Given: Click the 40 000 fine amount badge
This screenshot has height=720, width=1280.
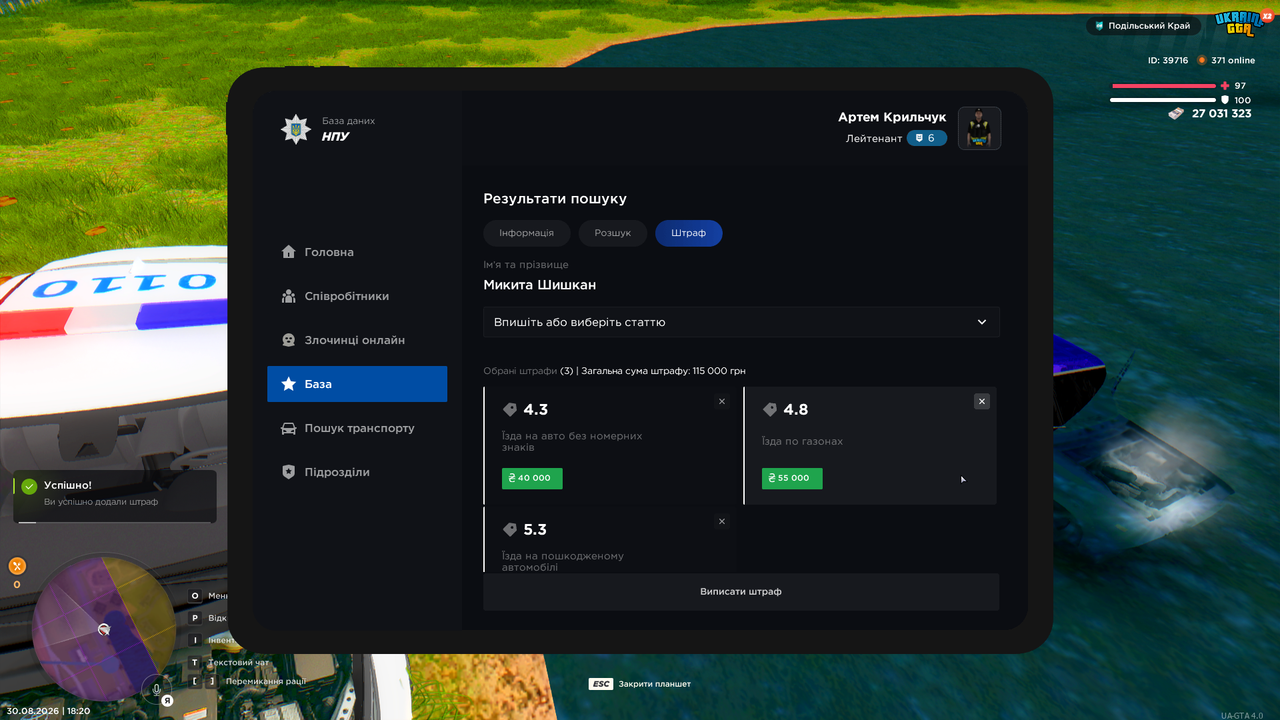Looking at the screenshot, I should point(532,478).
